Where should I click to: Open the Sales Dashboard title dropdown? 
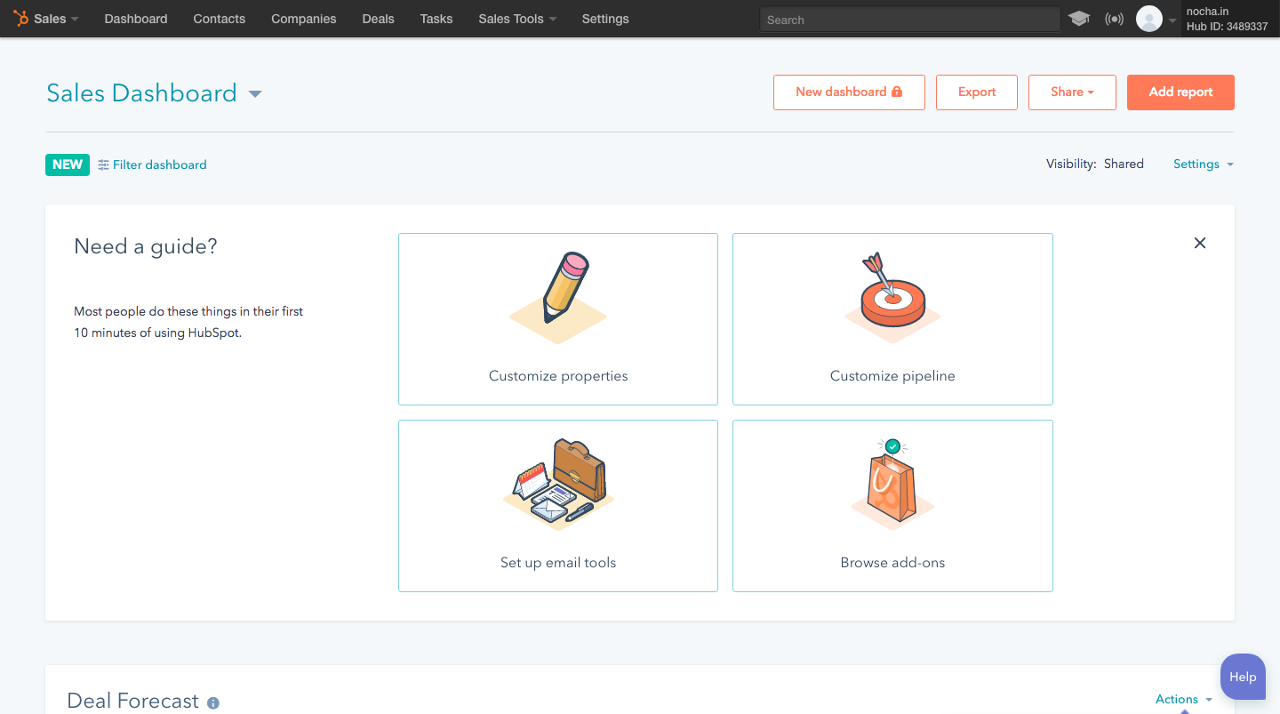coord(255,94)
